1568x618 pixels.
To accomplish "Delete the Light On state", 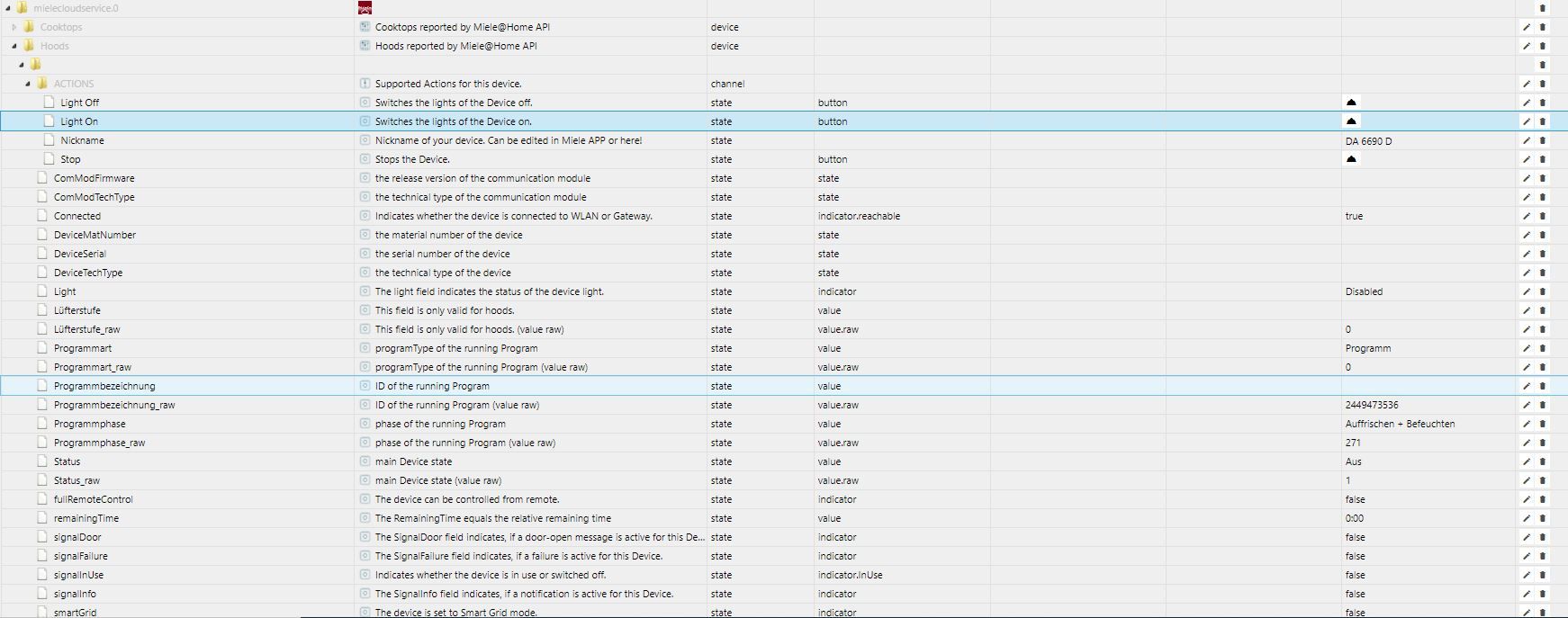I will click(x=1543, y=121).
